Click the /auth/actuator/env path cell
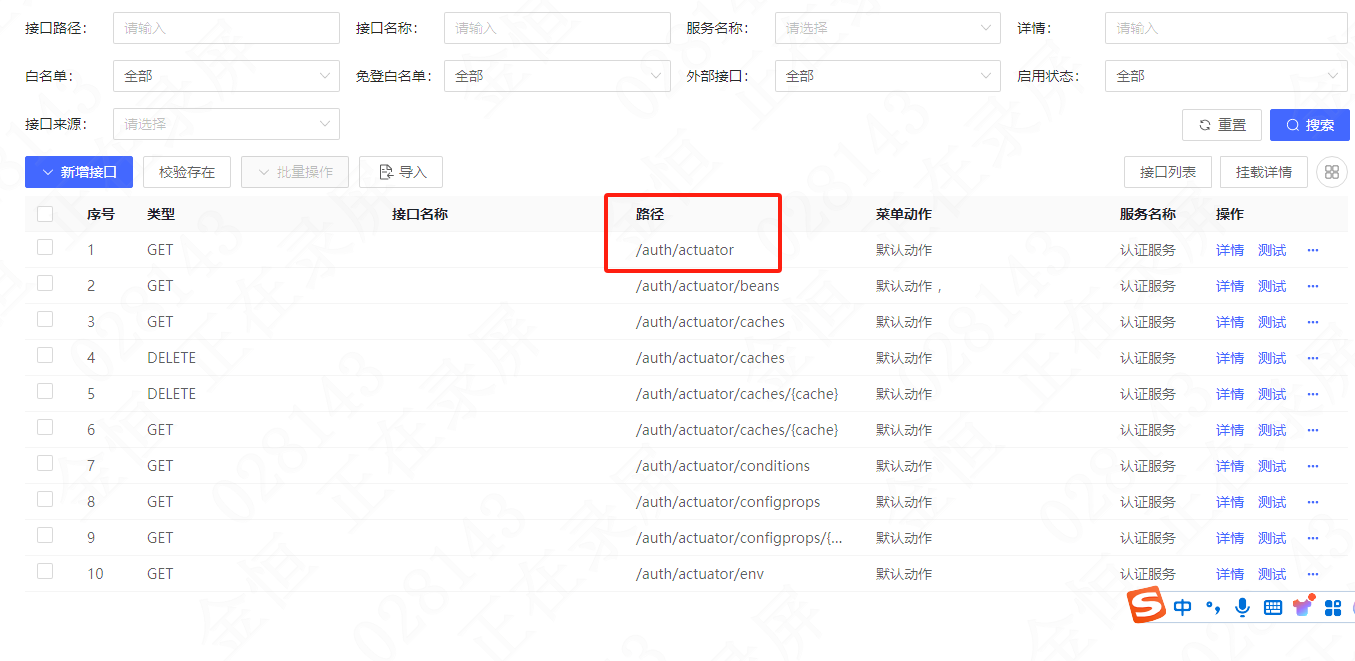 pos(700,574)
